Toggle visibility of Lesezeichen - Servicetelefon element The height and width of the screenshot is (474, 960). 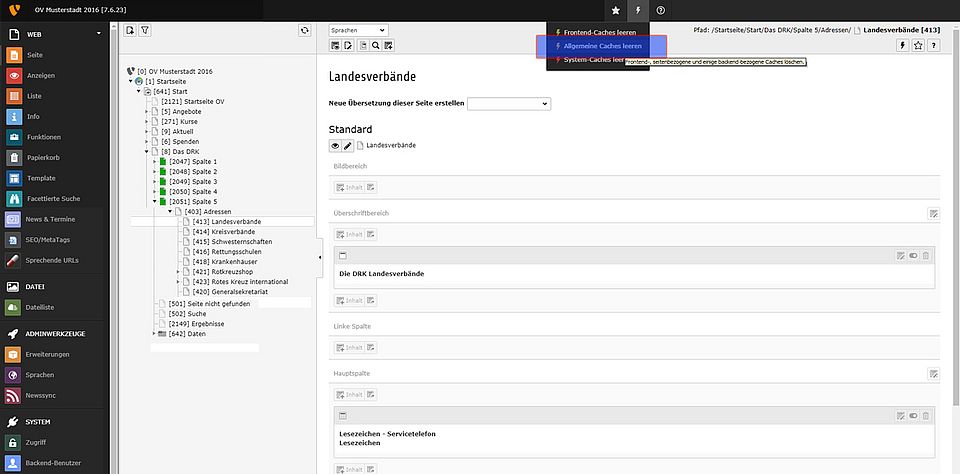click(x=913, y=415)
